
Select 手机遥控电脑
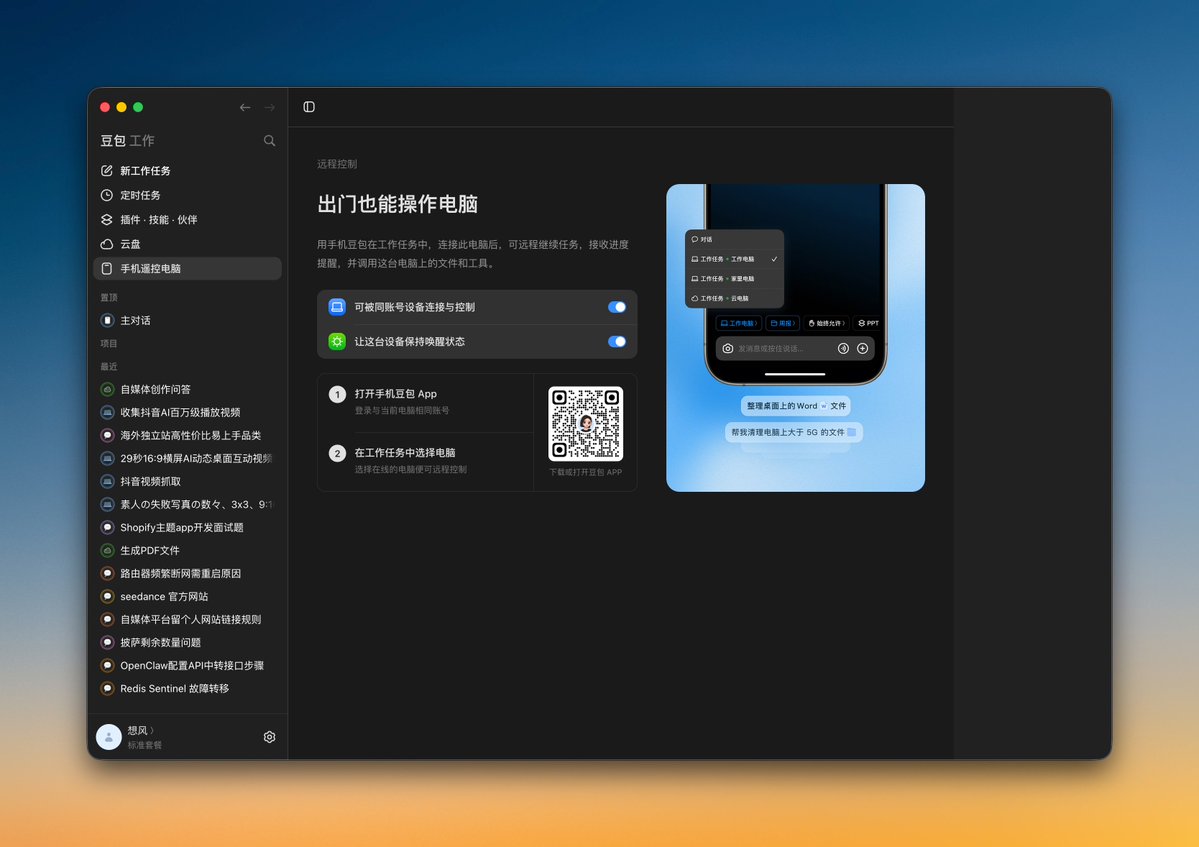pos(187,268)
